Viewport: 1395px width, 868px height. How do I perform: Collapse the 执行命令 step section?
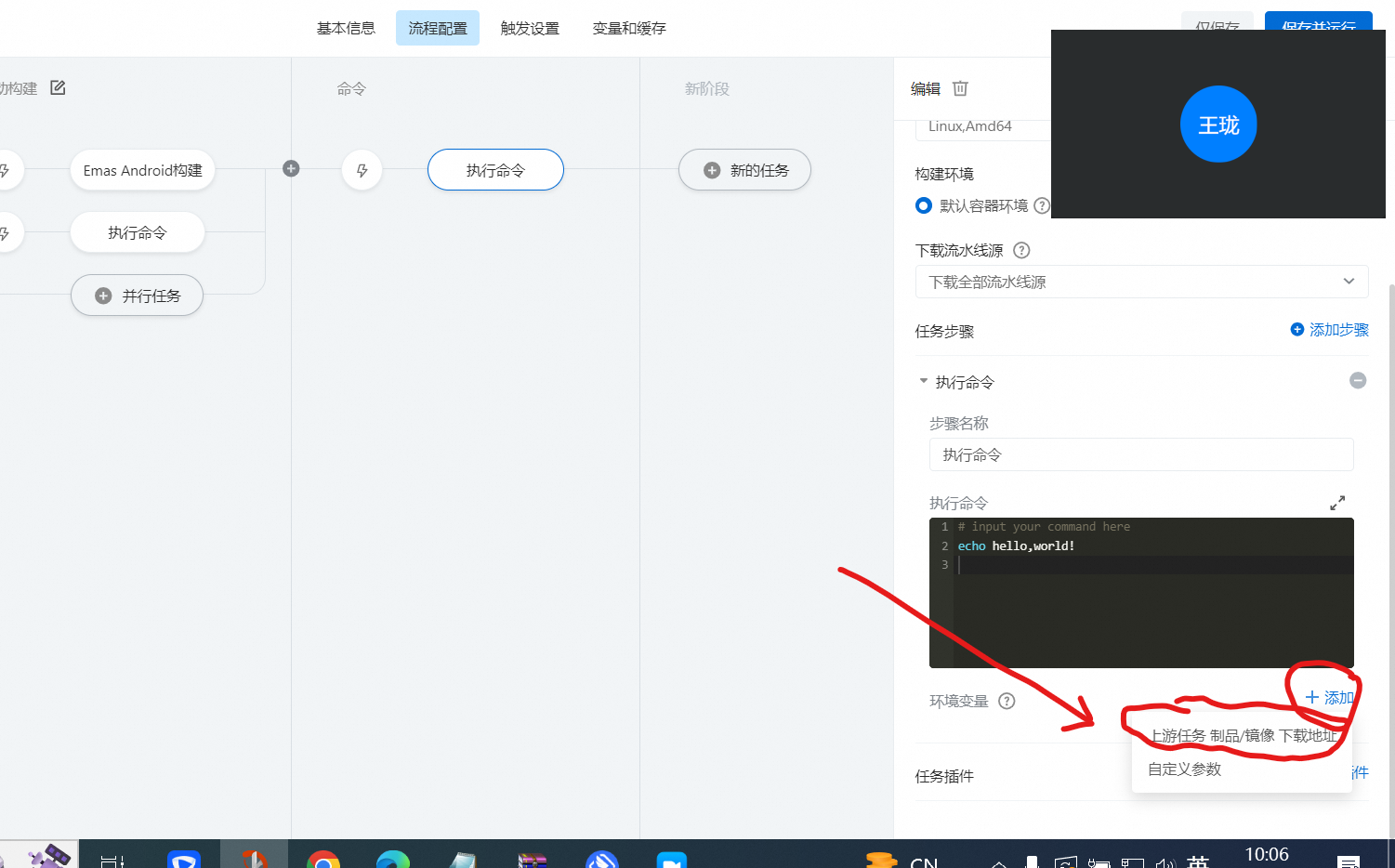pyautogui.click(x=923, y=381)
